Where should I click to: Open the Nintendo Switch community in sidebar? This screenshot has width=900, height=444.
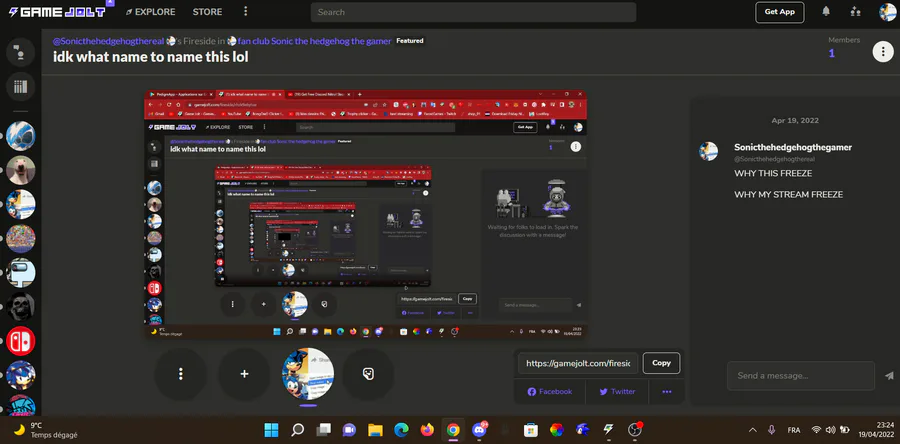tap(21, 341)
